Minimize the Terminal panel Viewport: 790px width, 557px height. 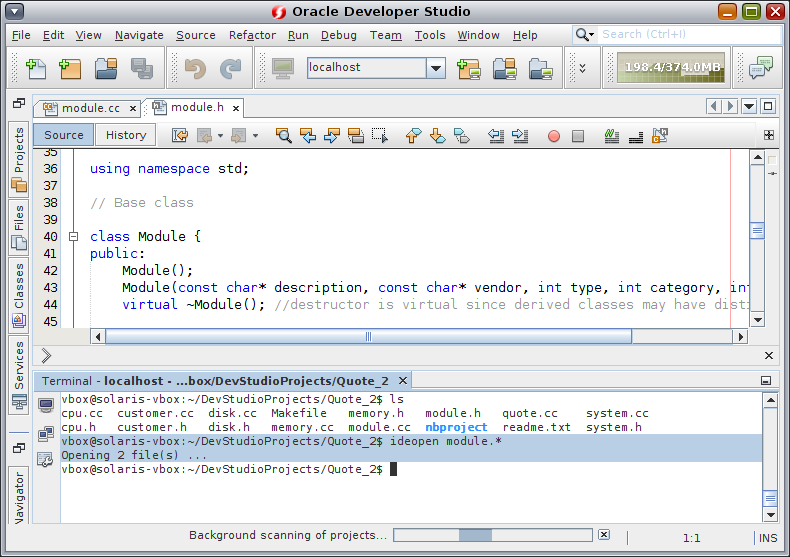(766, 381)
